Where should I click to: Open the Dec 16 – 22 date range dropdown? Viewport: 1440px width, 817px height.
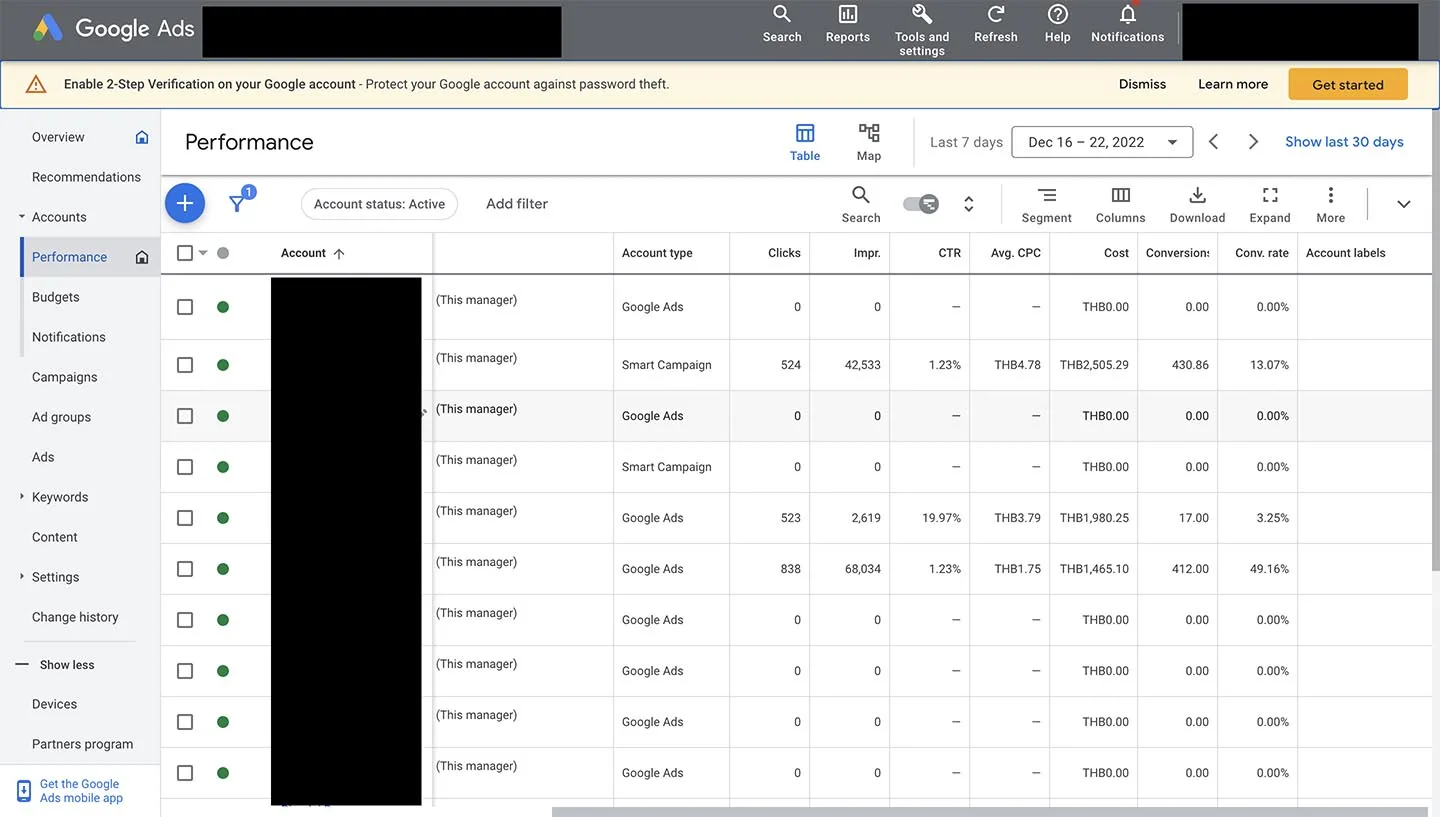(x=1101, y=141)
